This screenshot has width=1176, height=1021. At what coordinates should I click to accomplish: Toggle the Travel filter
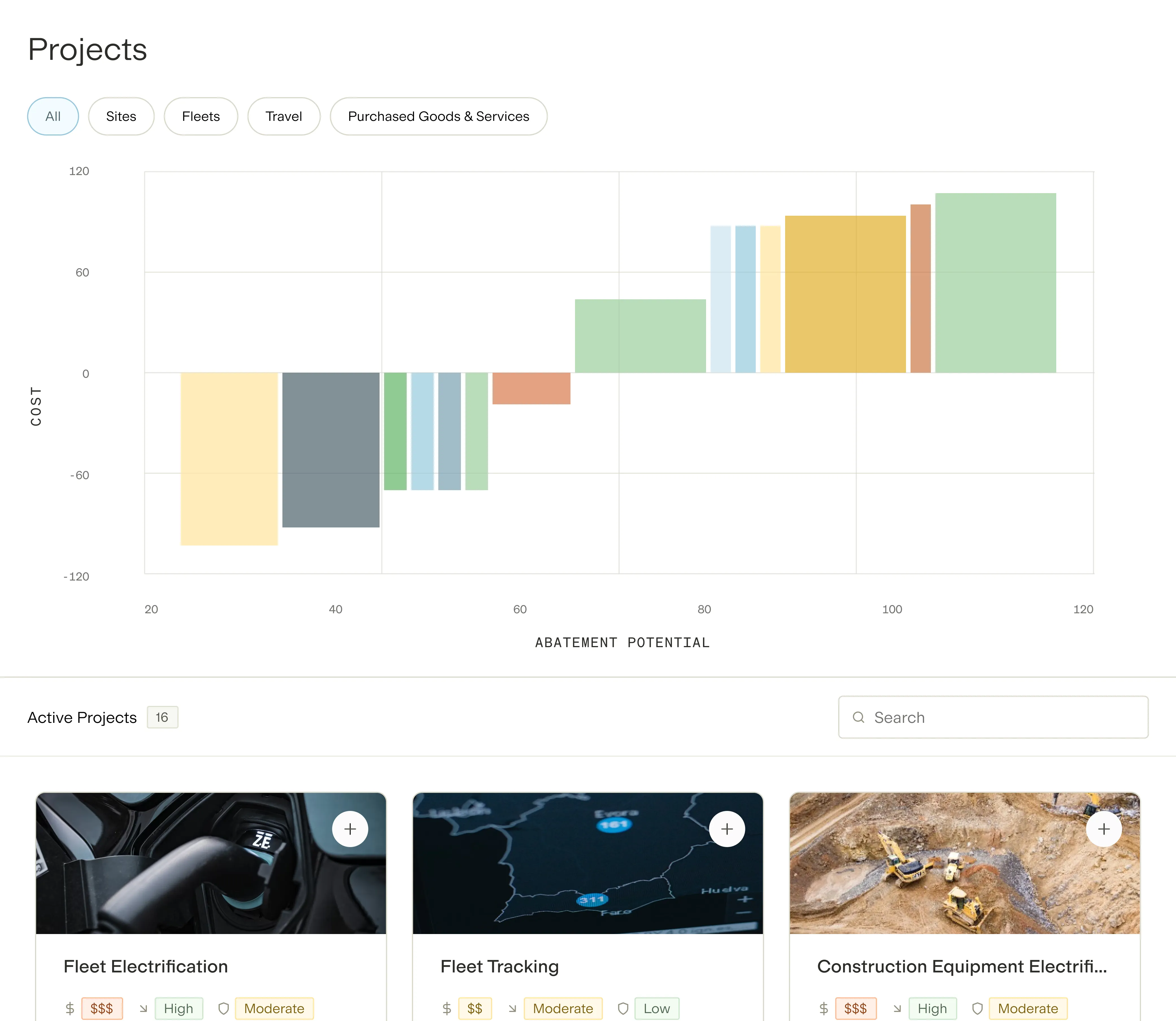click(x=284, y=116)
